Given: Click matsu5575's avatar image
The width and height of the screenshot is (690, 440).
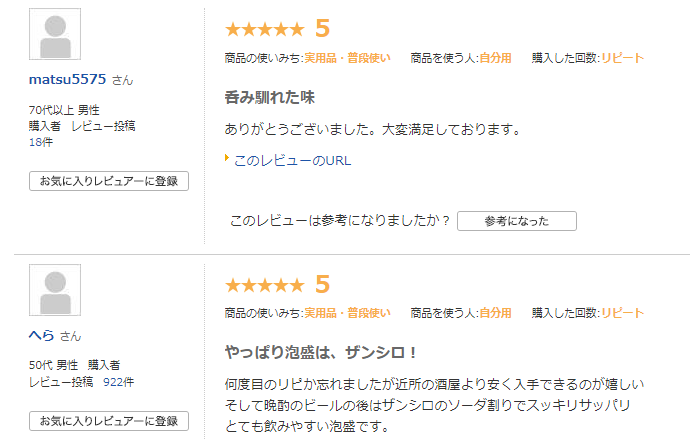Looking at the screenshot, I should pyautogui.click(x=55, y=34).
